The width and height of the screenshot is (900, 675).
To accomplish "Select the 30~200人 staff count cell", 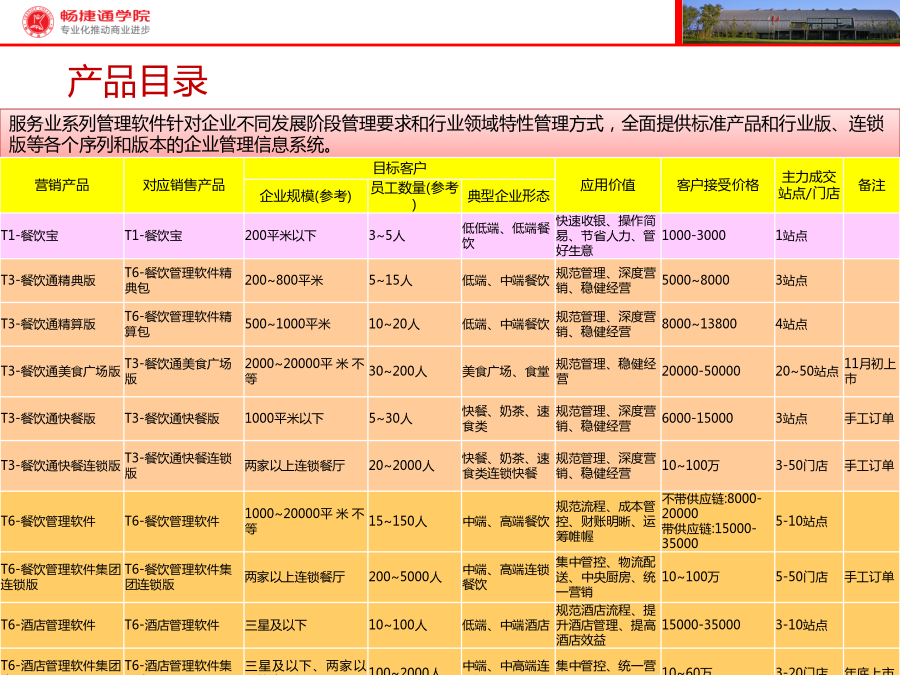I will pyautogui.click(x=414, y=371).
